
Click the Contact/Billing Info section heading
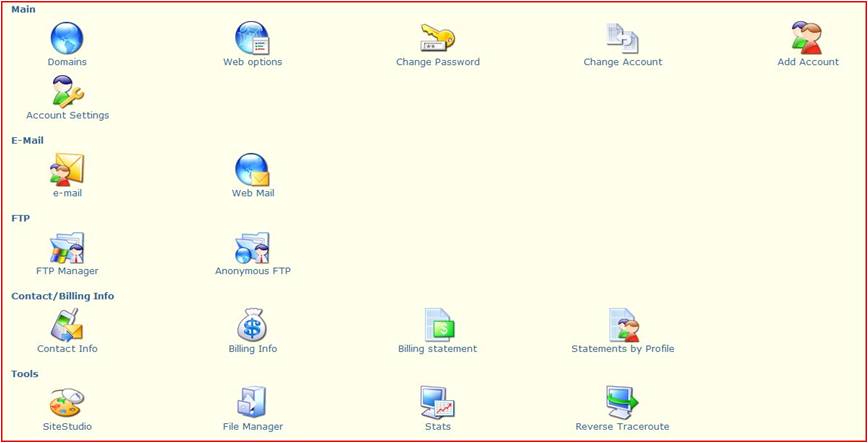(x=62, y=296)
